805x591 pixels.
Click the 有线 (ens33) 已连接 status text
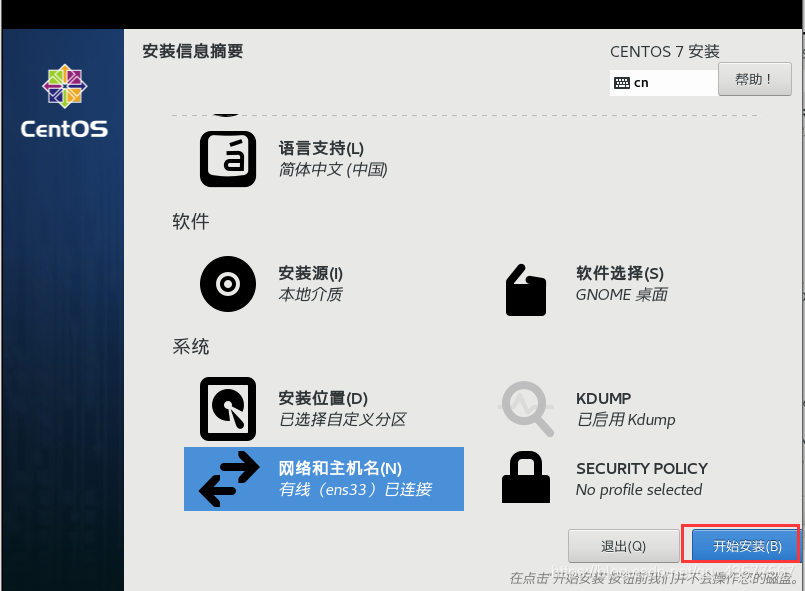[355, 489]
